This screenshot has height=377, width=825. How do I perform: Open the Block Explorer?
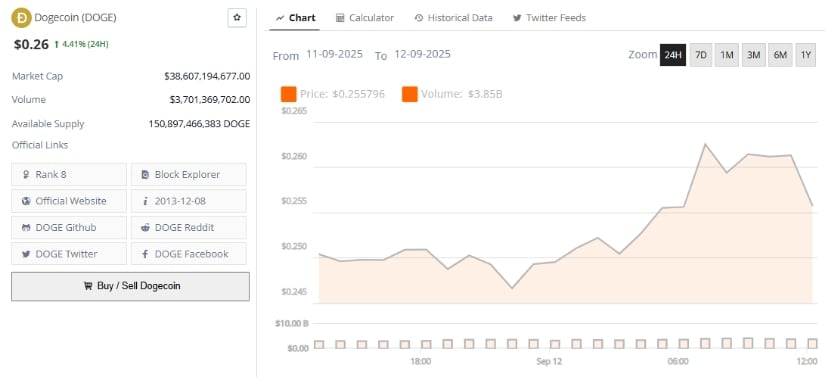[x=188, y=174]
